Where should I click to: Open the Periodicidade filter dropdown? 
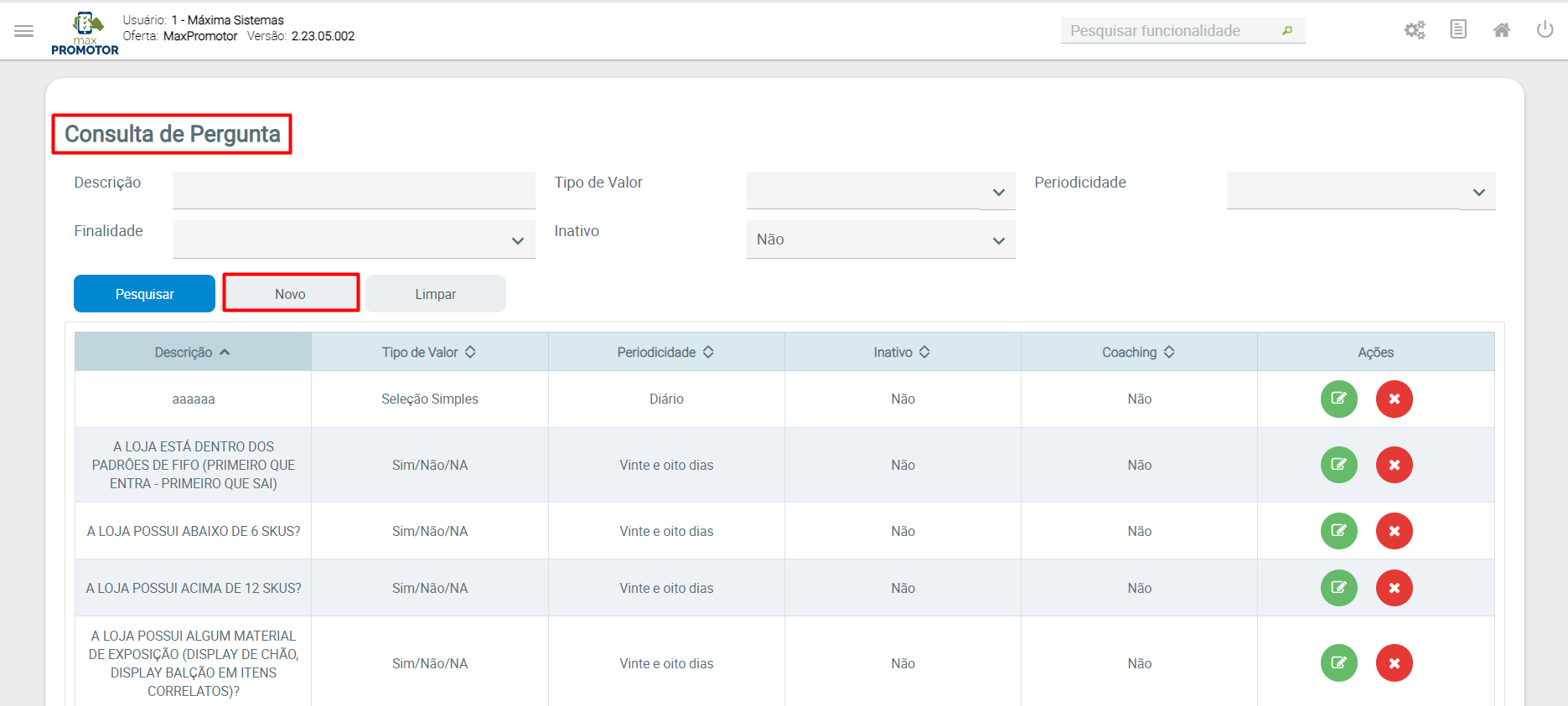pyautogui.click(x=1360, y=192)
